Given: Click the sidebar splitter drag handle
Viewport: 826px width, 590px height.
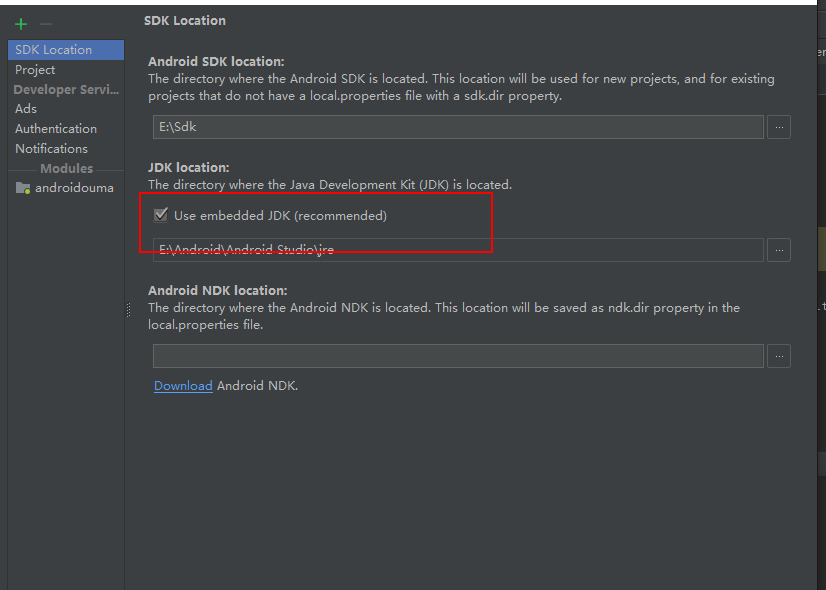Looking at the screenshot, I should pos(128,311).
